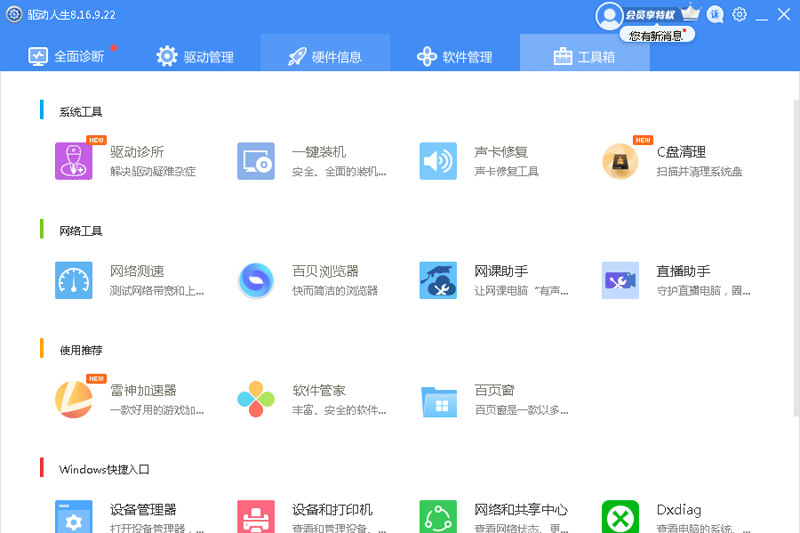This screenshot has height=533, width=800.
Task: Close the 驱动人生 window
Action: click(x=784, y=14)
